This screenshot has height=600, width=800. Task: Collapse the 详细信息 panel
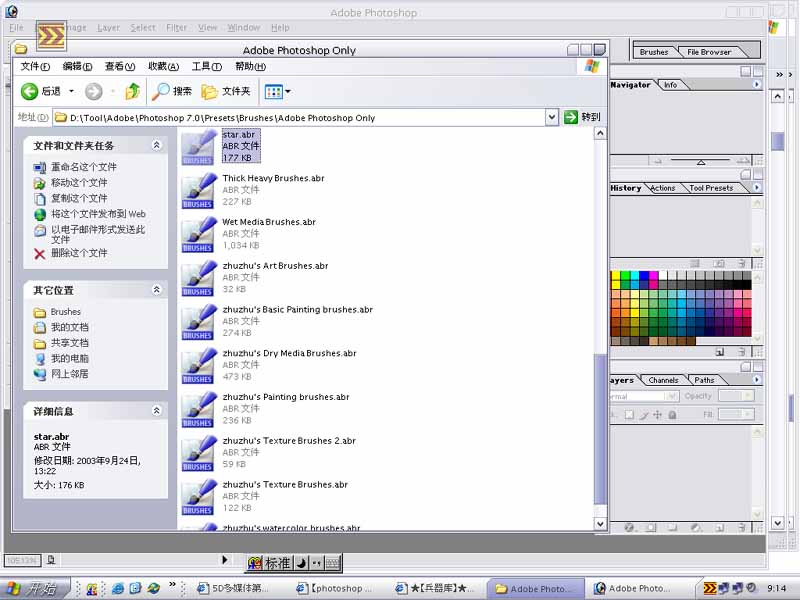[x=157, y=411]
